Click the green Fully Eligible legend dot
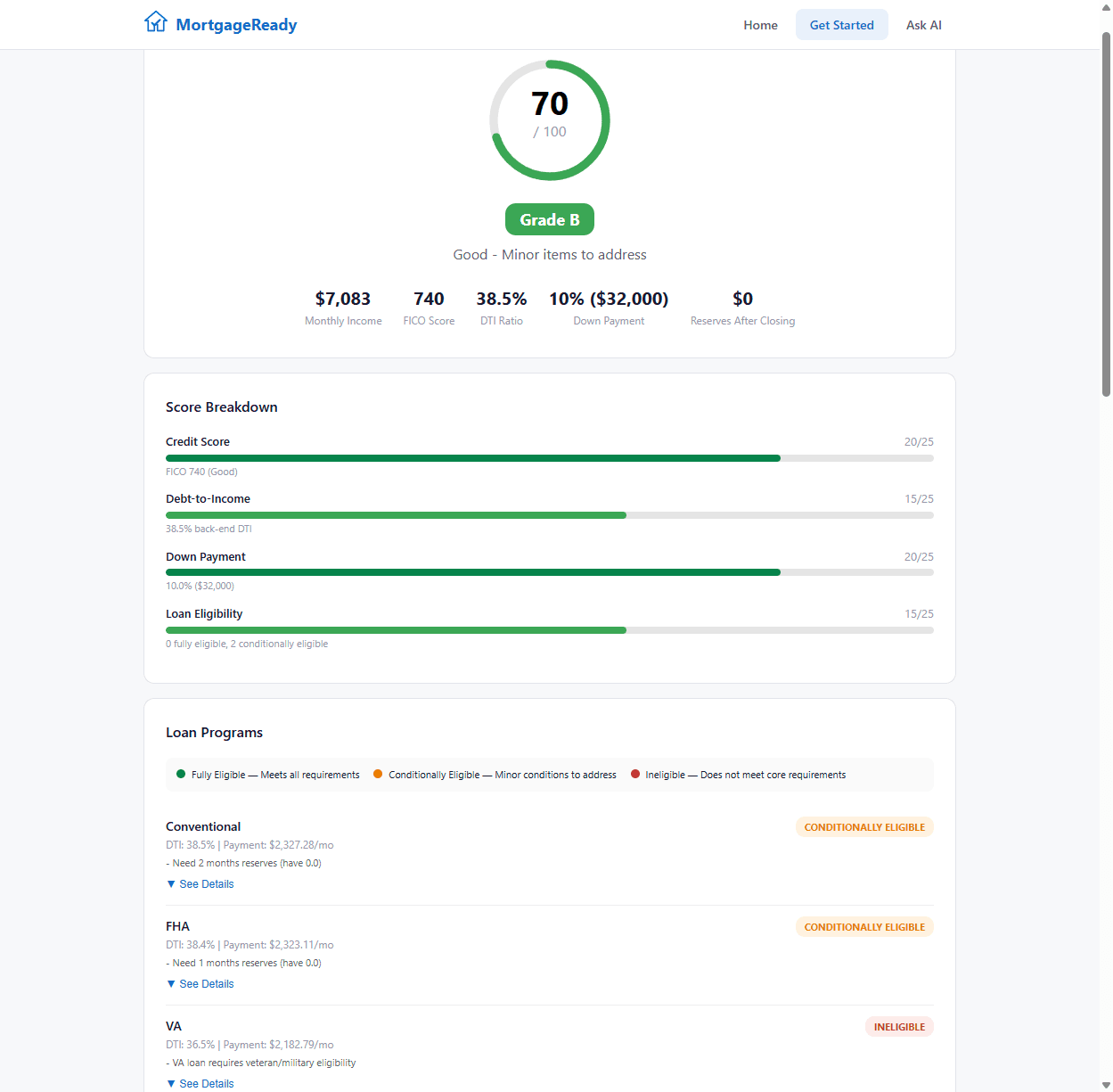 pos(180,775)
